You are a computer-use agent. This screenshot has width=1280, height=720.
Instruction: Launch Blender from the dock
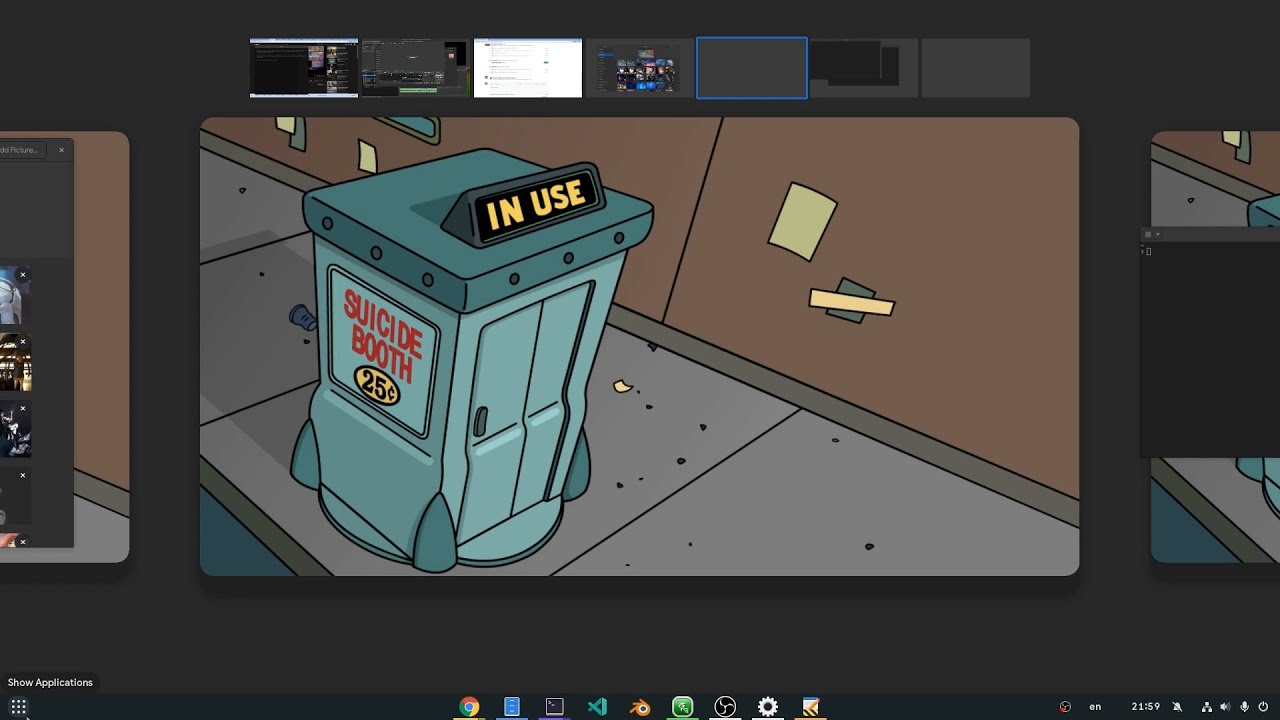coord(640,707)
